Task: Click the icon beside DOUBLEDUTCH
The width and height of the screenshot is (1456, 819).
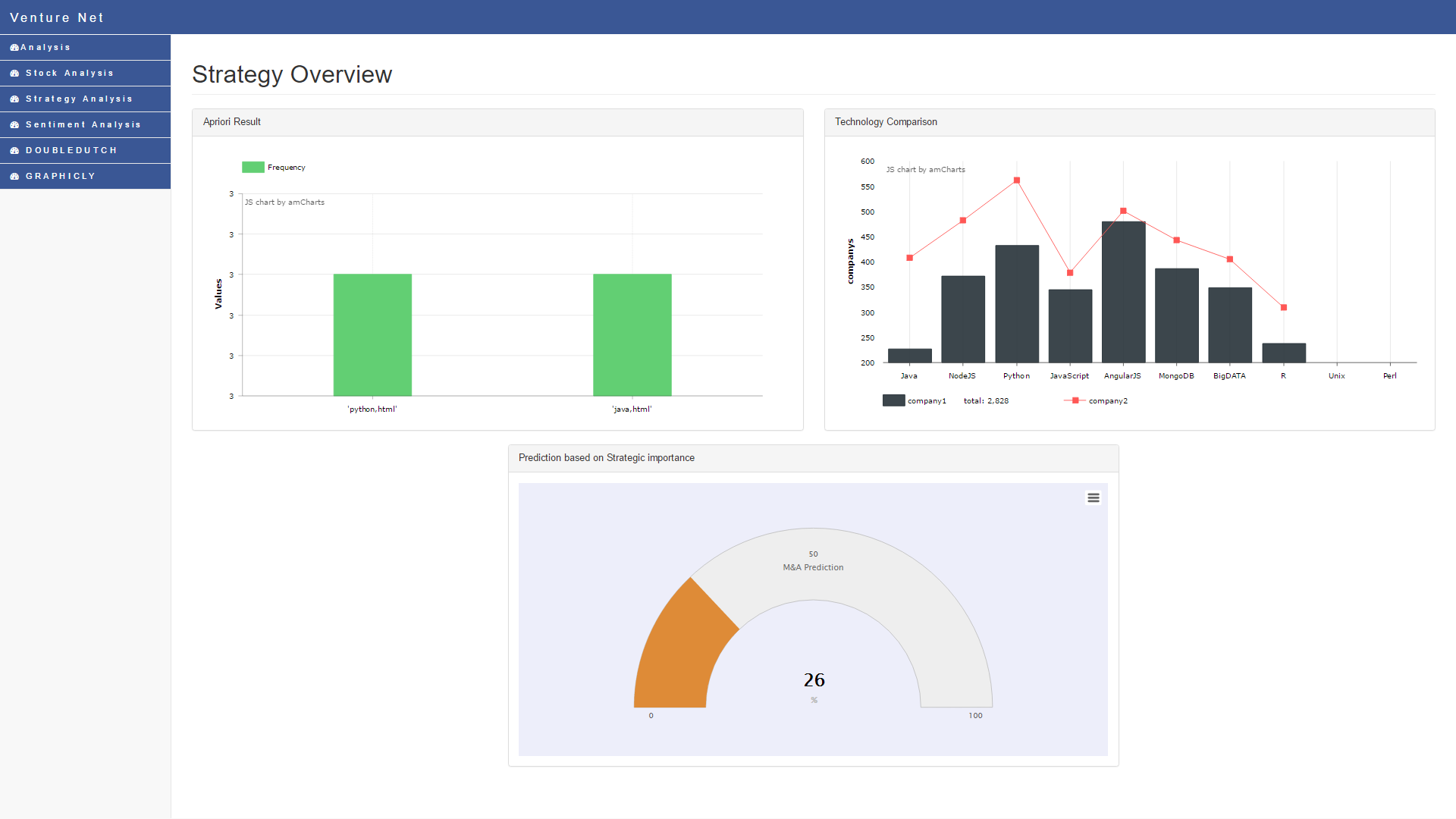Action: click(14, 151)
